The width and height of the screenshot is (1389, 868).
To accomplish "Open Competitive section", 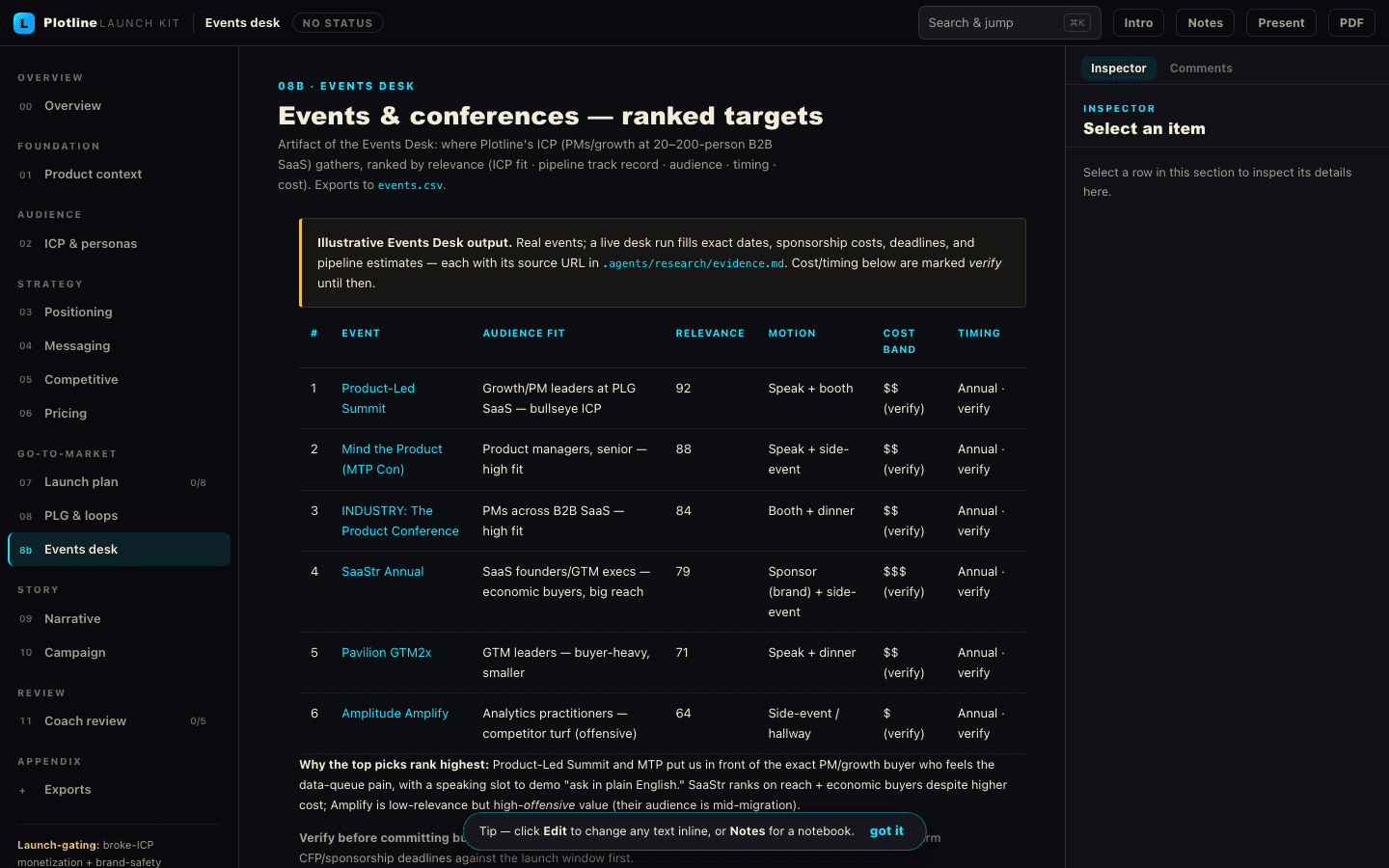I will [119, 380].
